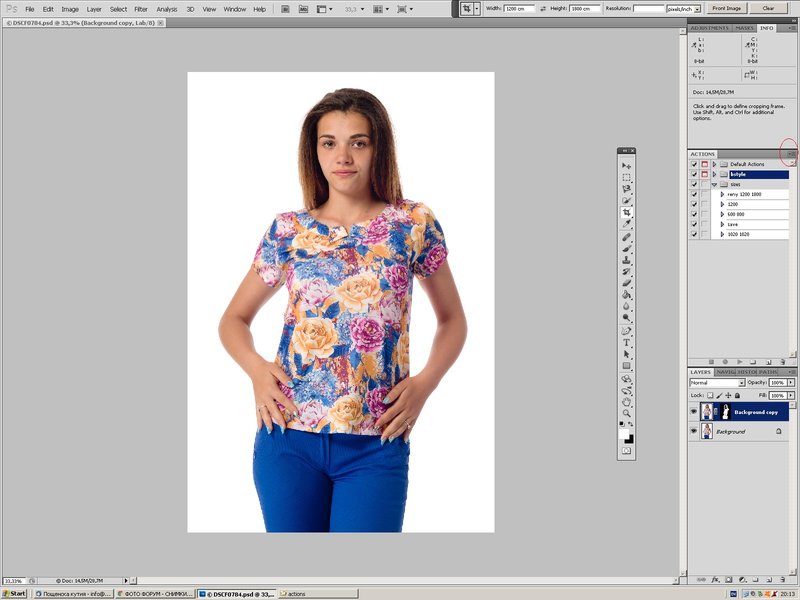This screenshot has height=600, width=800.
Task: Select the Clone Stamp tool
Action: pos(627,260)
